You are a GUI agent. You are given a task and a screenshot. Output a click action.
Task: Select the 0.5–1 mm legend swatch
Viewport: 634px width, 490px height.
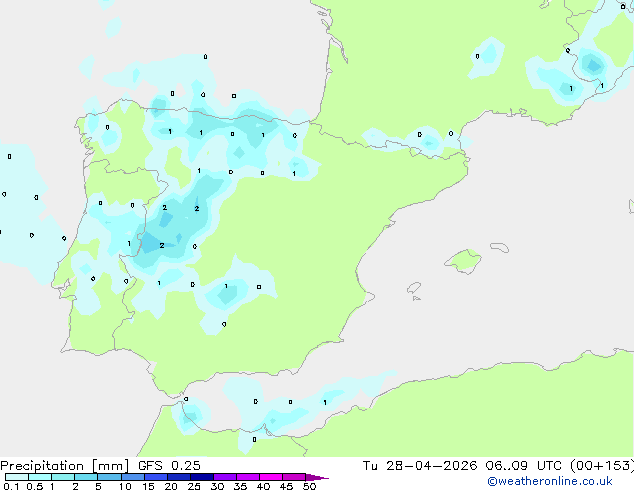40,477
